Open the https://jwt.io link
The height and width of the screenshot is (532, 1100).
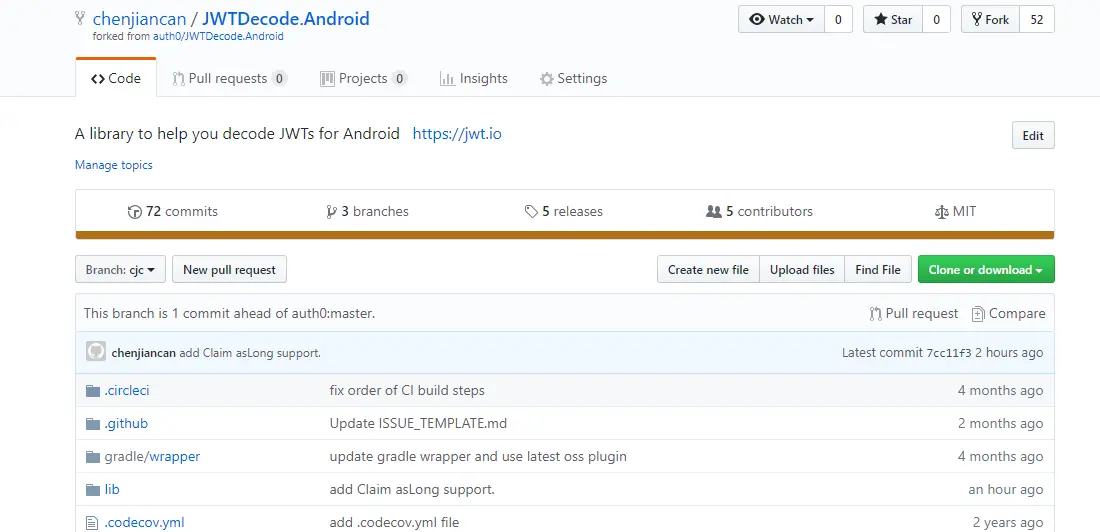pos(457,133)
